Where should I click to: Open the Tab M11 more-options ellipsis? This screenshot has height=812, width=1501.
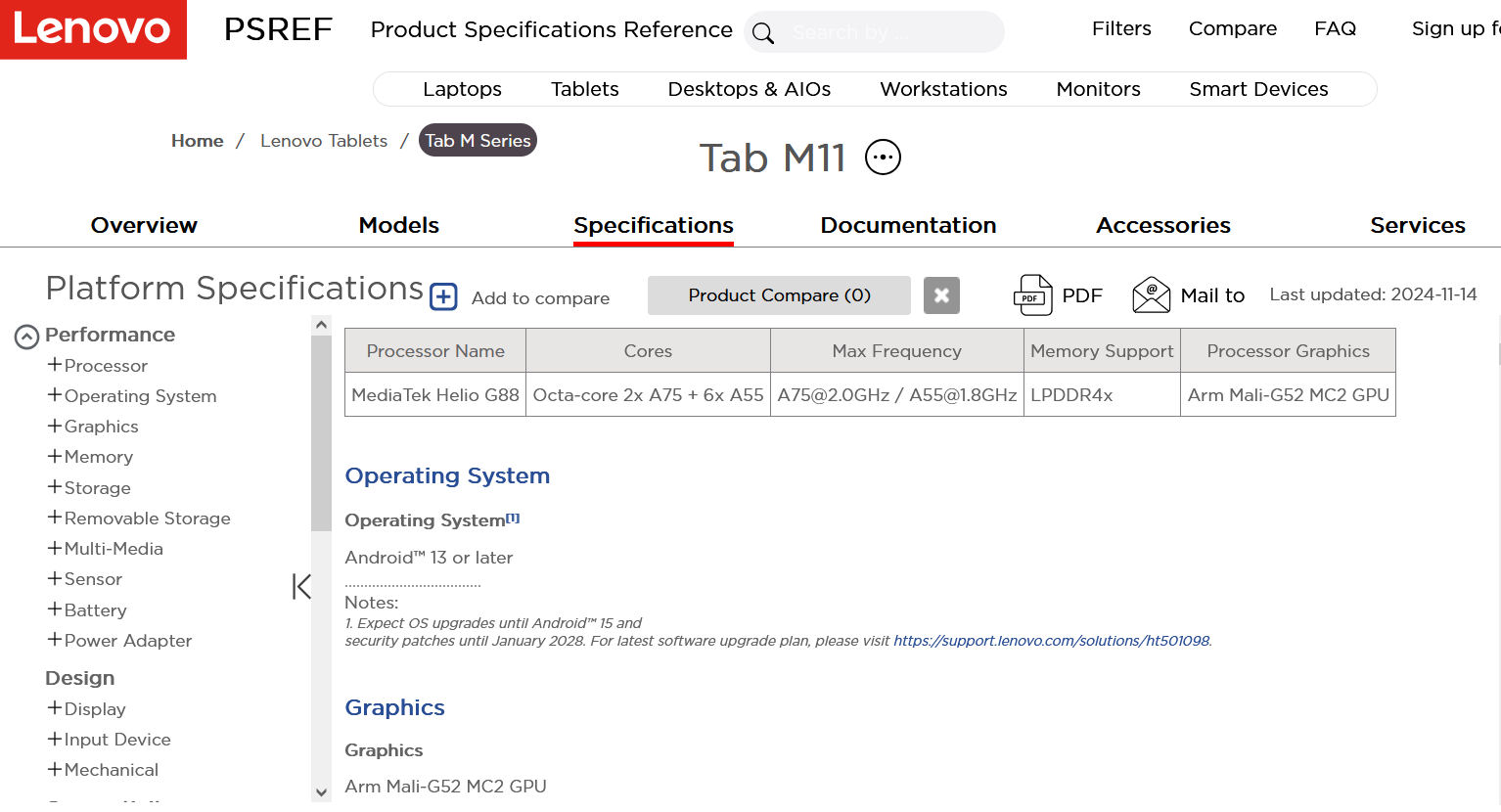tap(883, 157)
